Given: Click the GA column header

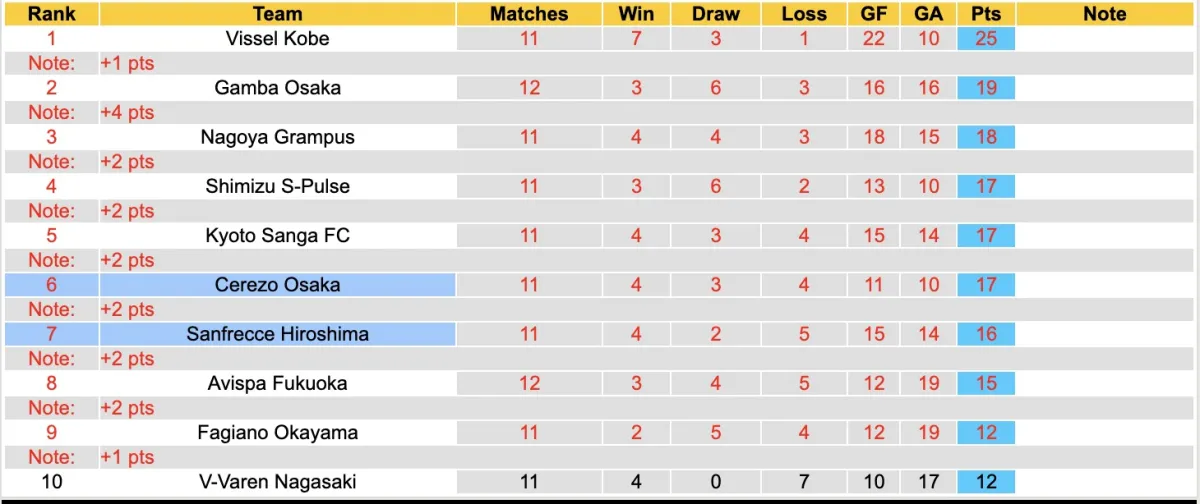Looking at the screenshot, I should click(929, 14).
